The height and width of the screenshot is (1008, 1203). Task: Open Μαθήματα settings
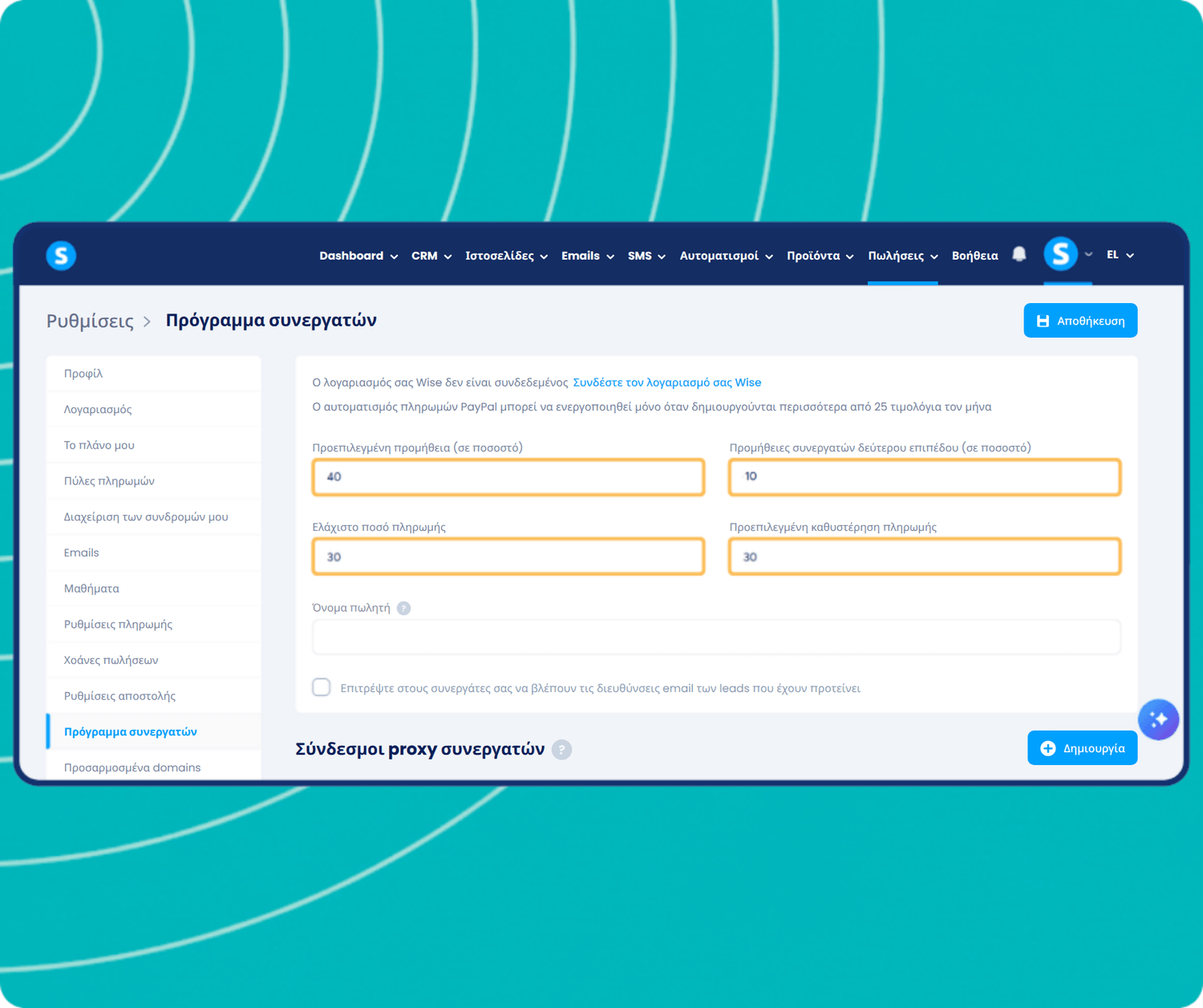coord(154,589)
